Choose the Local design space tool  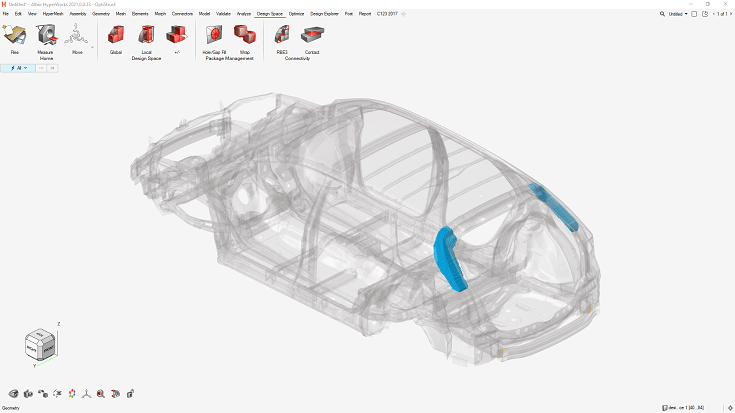pos(146,37)
